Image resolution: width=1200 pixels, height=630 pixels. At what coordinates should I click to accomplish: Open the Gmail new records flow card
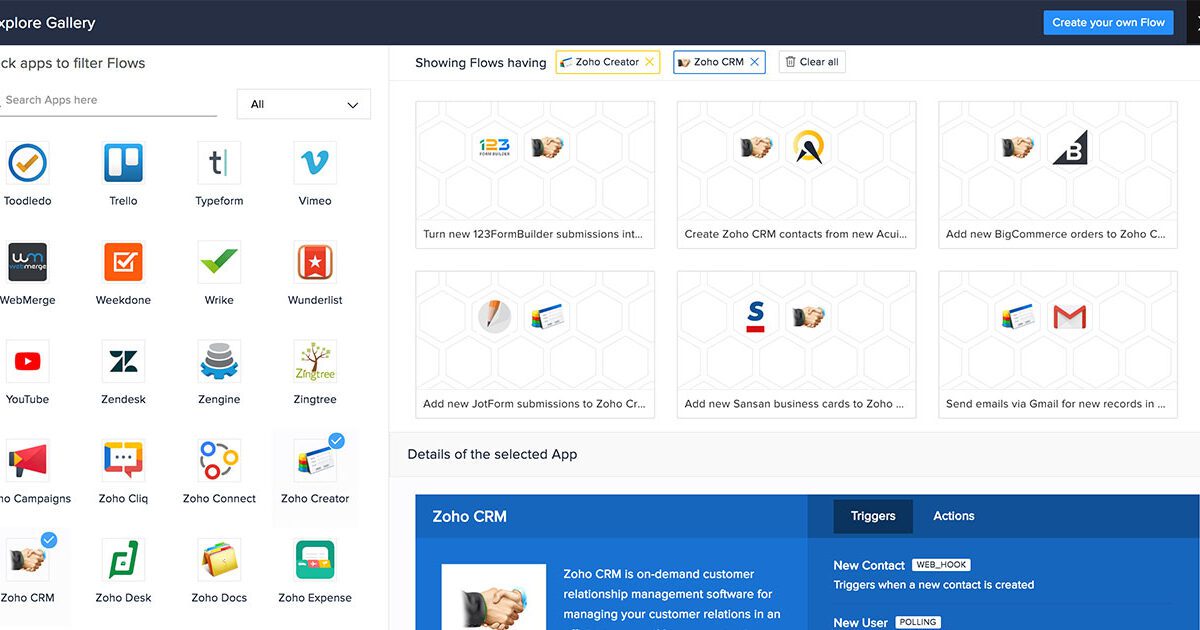[1057, 344]
